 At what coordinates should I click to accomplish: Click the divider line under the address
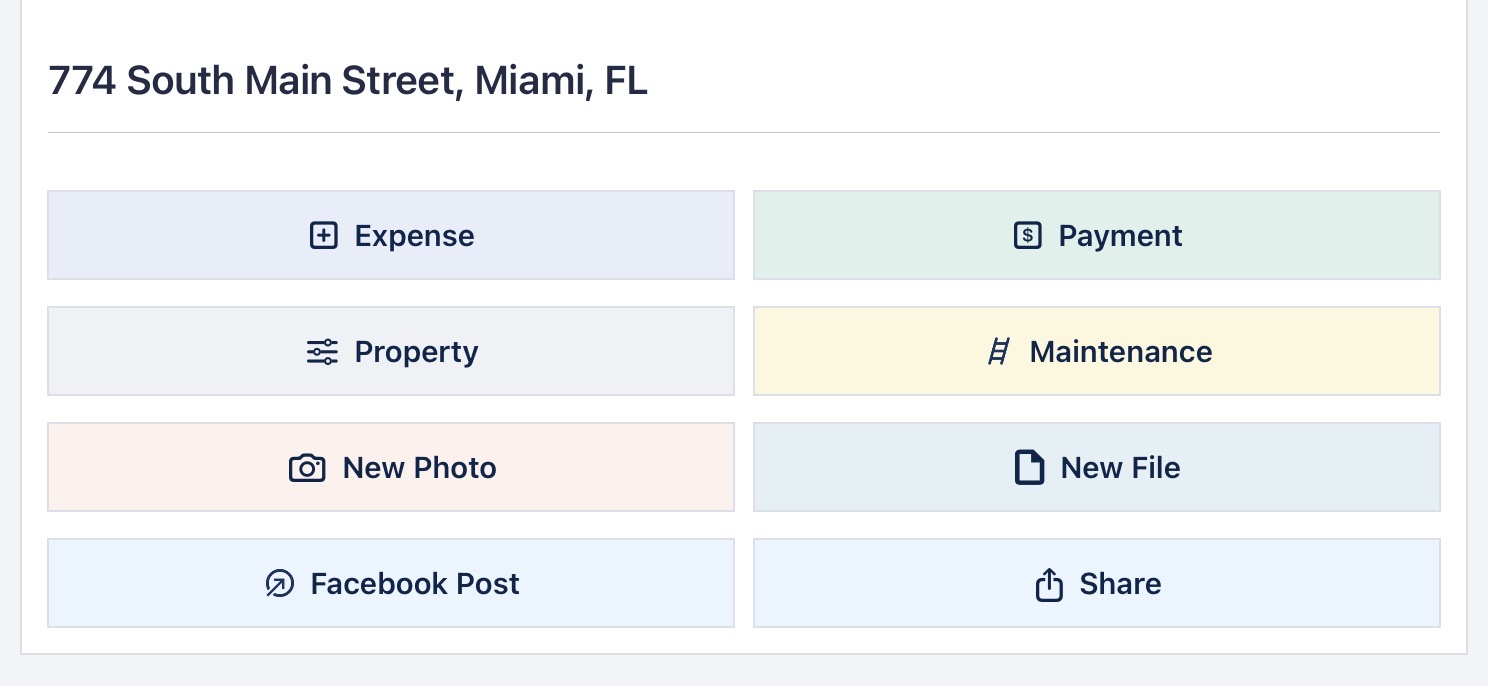[743, 132]
